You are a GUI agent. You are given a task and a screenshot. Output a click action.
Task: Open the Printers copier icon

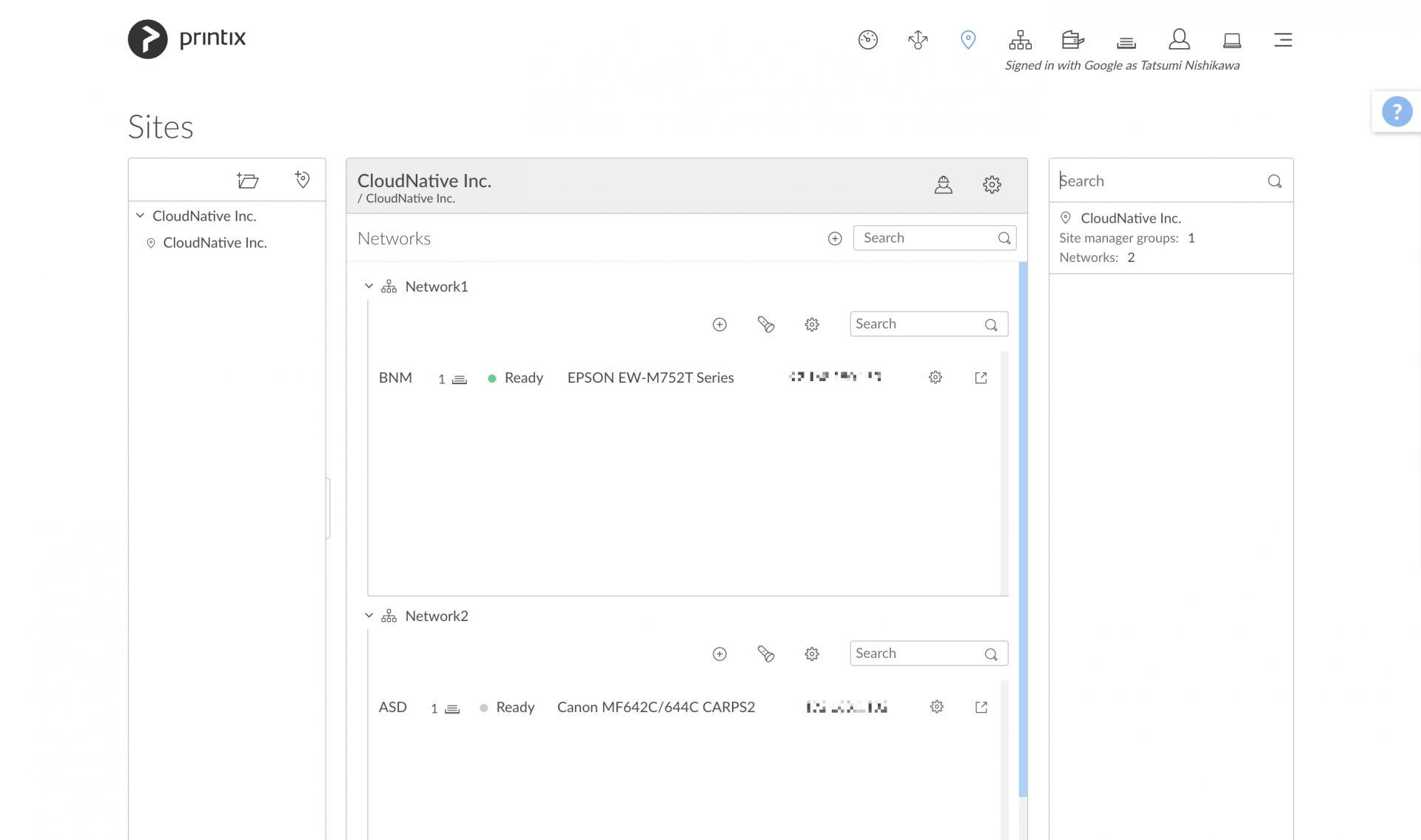1072,40
